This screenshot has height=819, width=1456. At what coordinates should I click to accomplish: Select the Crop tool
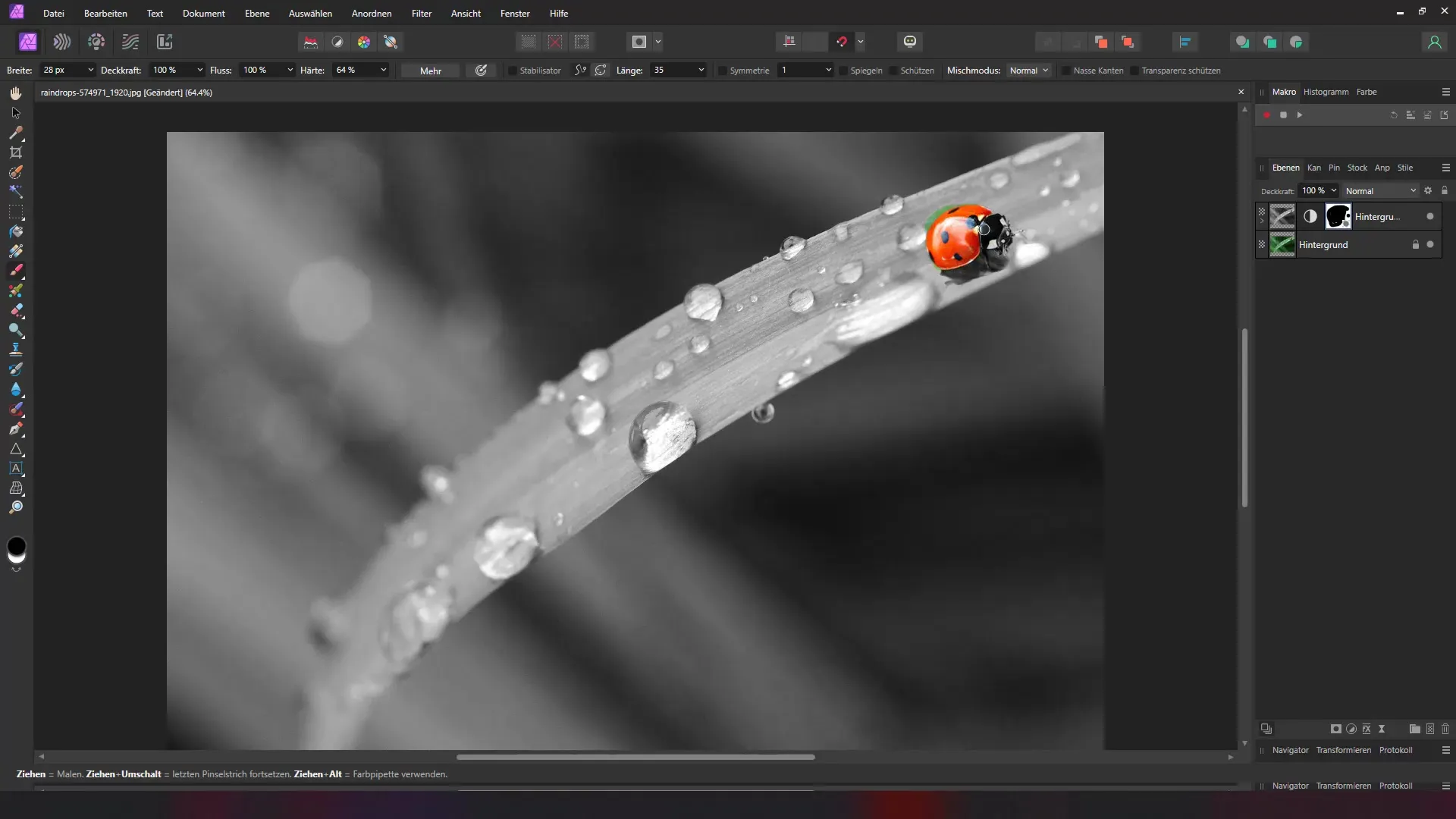[16, 152]
